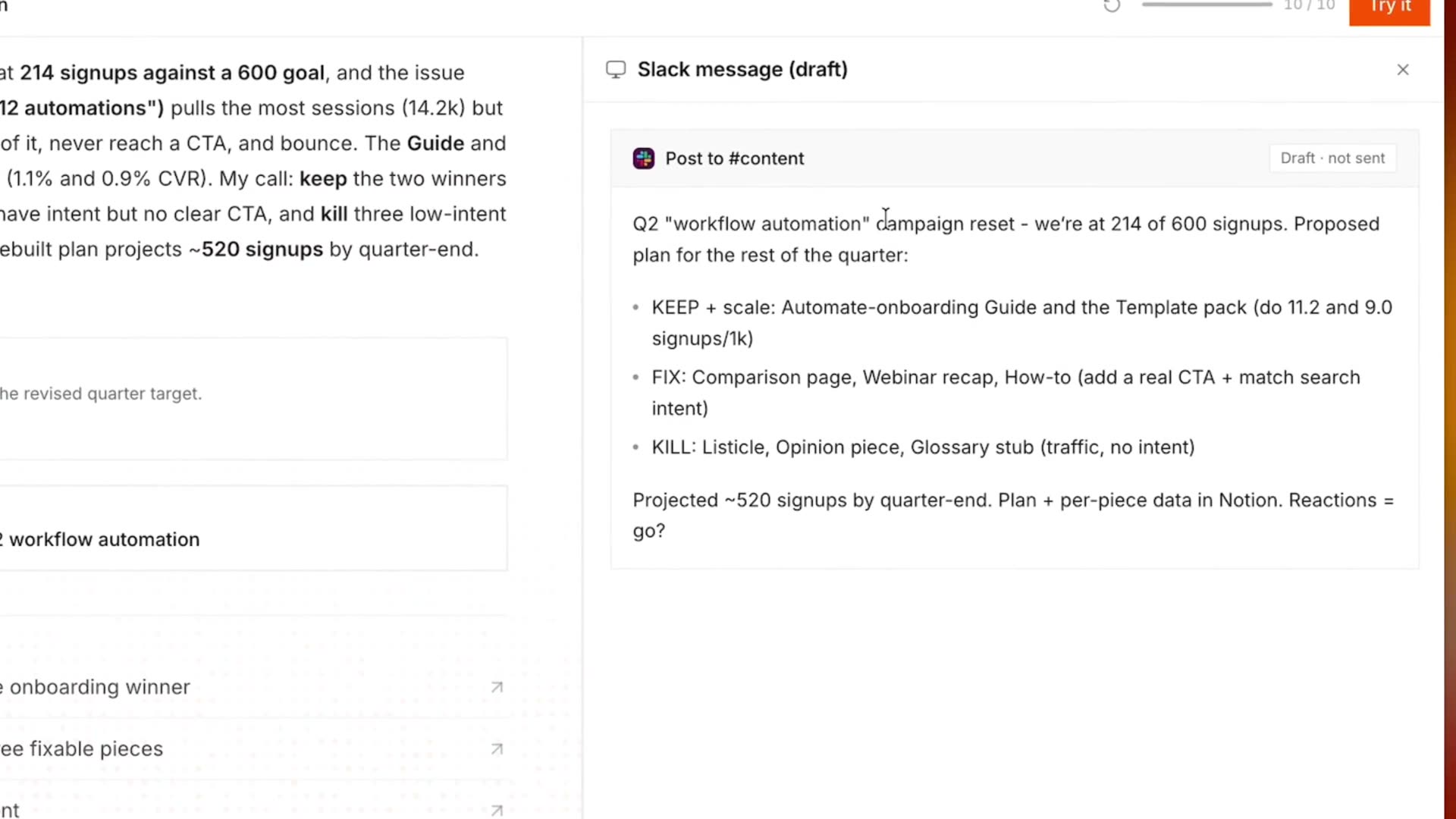Click the KILL: Listicle bullet line
Image resolution: width=1456 pixels, height=819 pixels.
coord(923,447)
